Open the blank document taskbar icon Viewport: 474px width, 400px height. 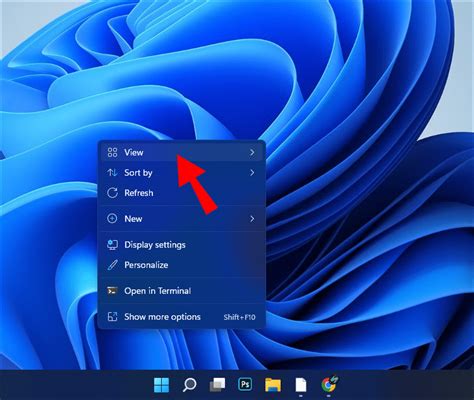click(301, 385)
